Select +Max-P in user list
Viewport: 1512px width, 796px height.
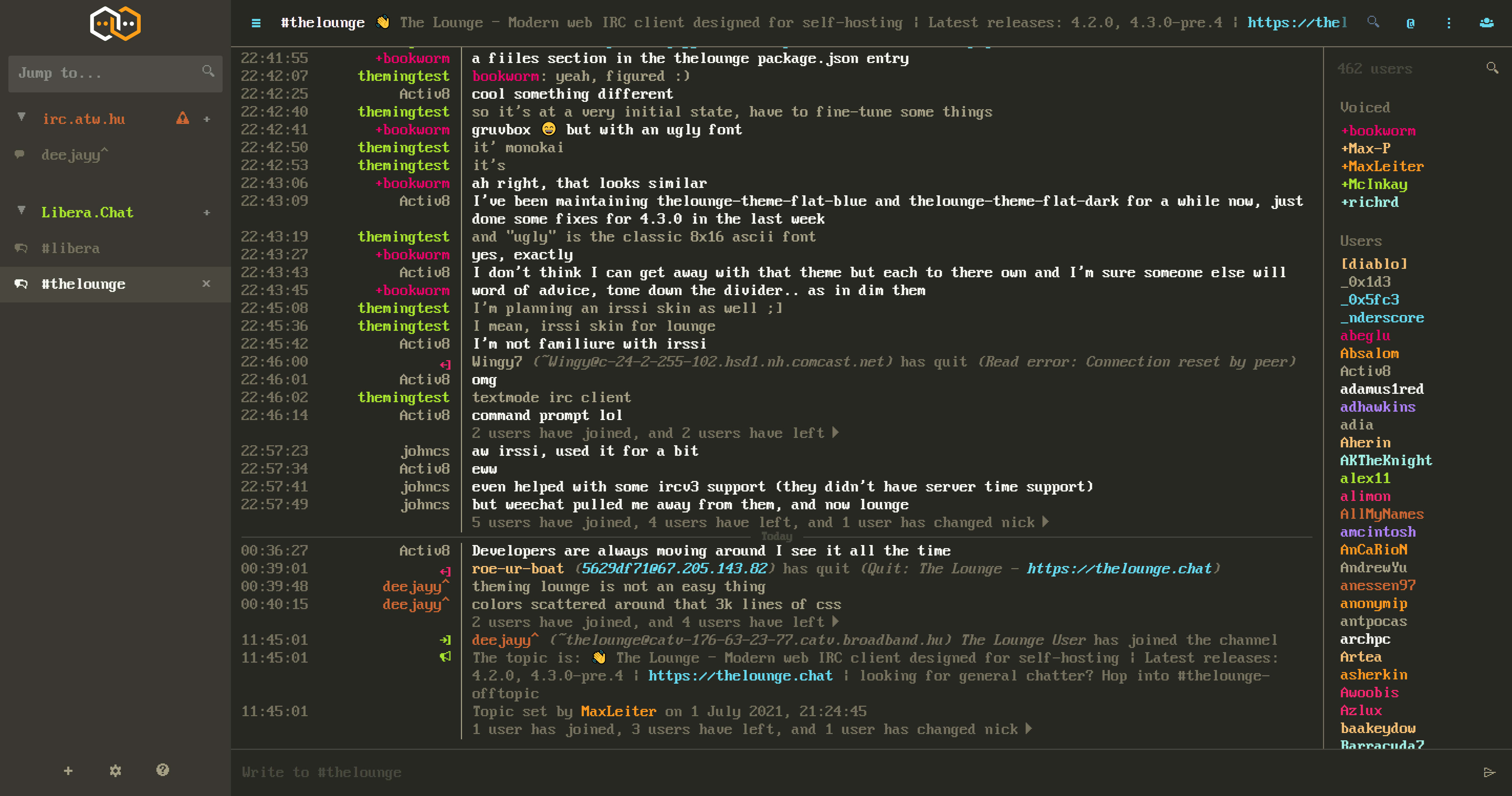click(x=1365, y=148)
